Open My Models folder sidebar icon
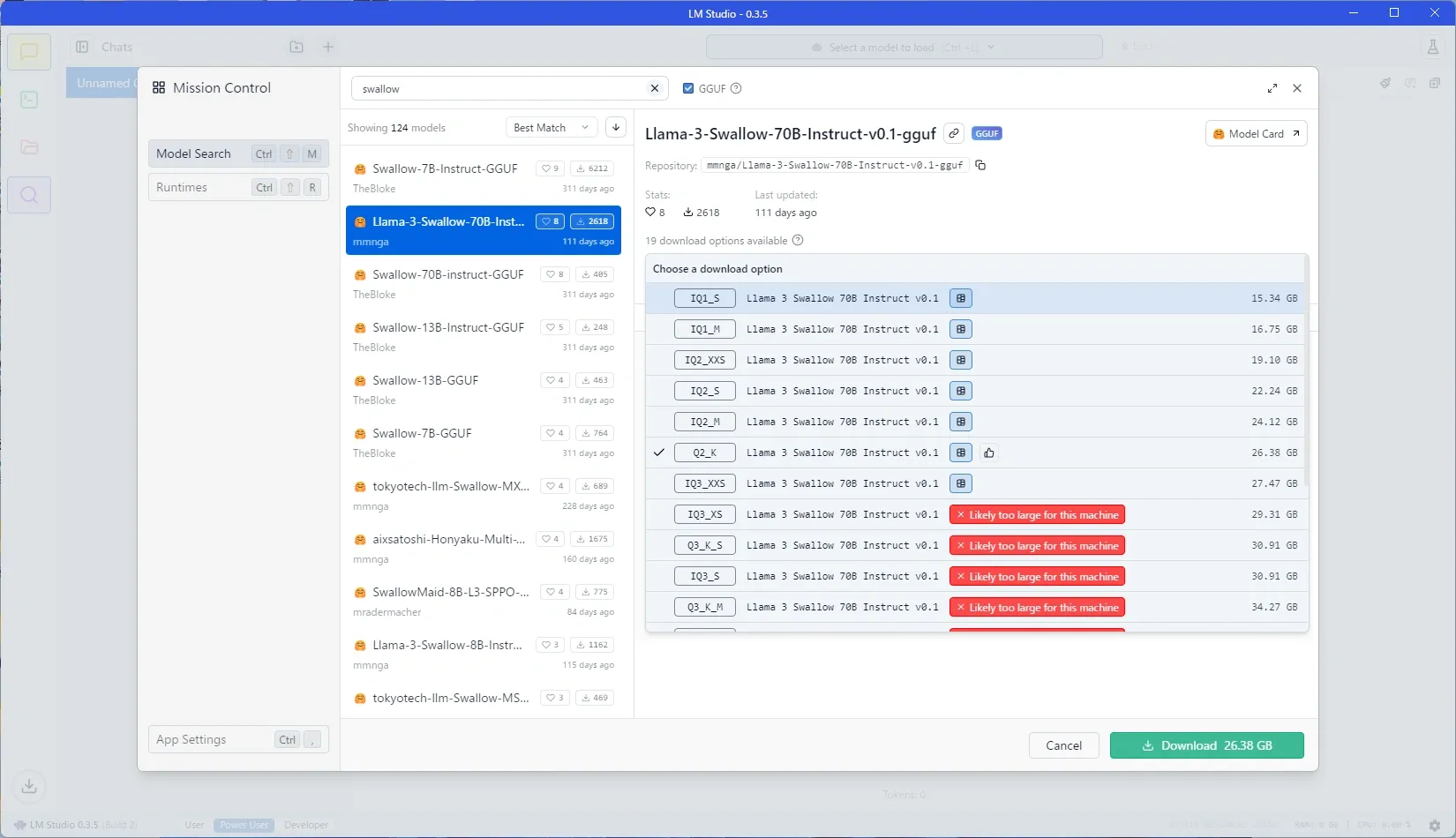Image resolution: width=1456 pixels, height=838 pixels. [29, 147]
